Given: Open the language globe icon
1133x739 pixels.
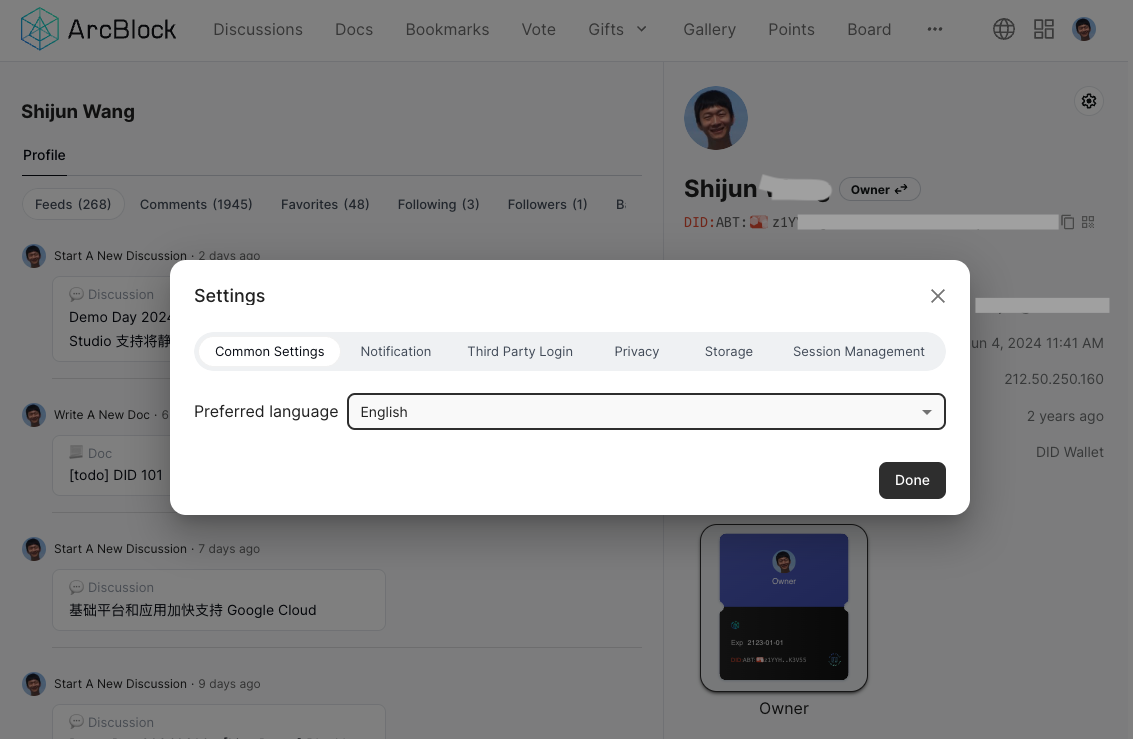Looking at the screenshot, I should [x=1003, y=29].
